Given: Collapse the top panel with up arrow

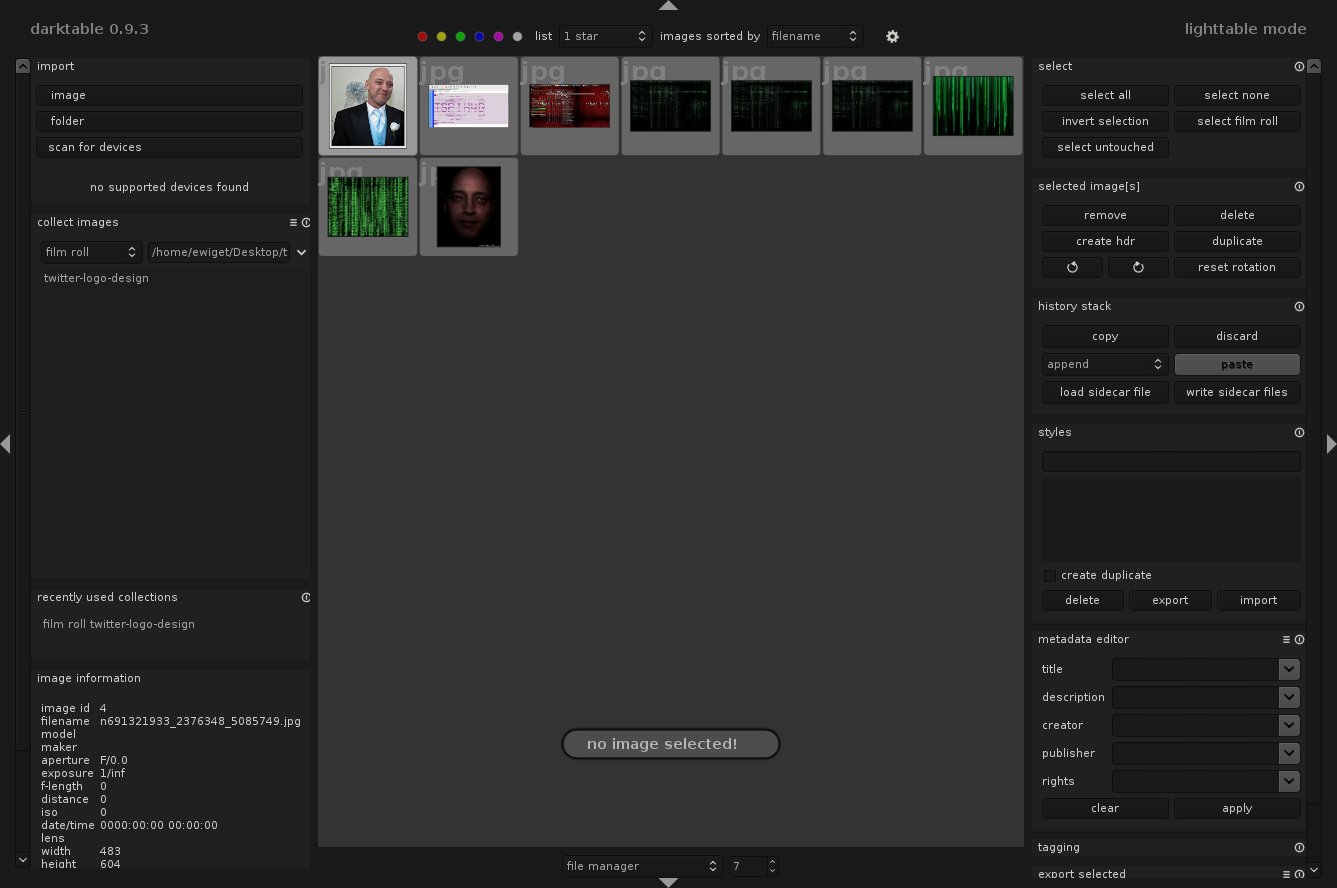Looking at the screenshot, I should click(x=668, y=5).
